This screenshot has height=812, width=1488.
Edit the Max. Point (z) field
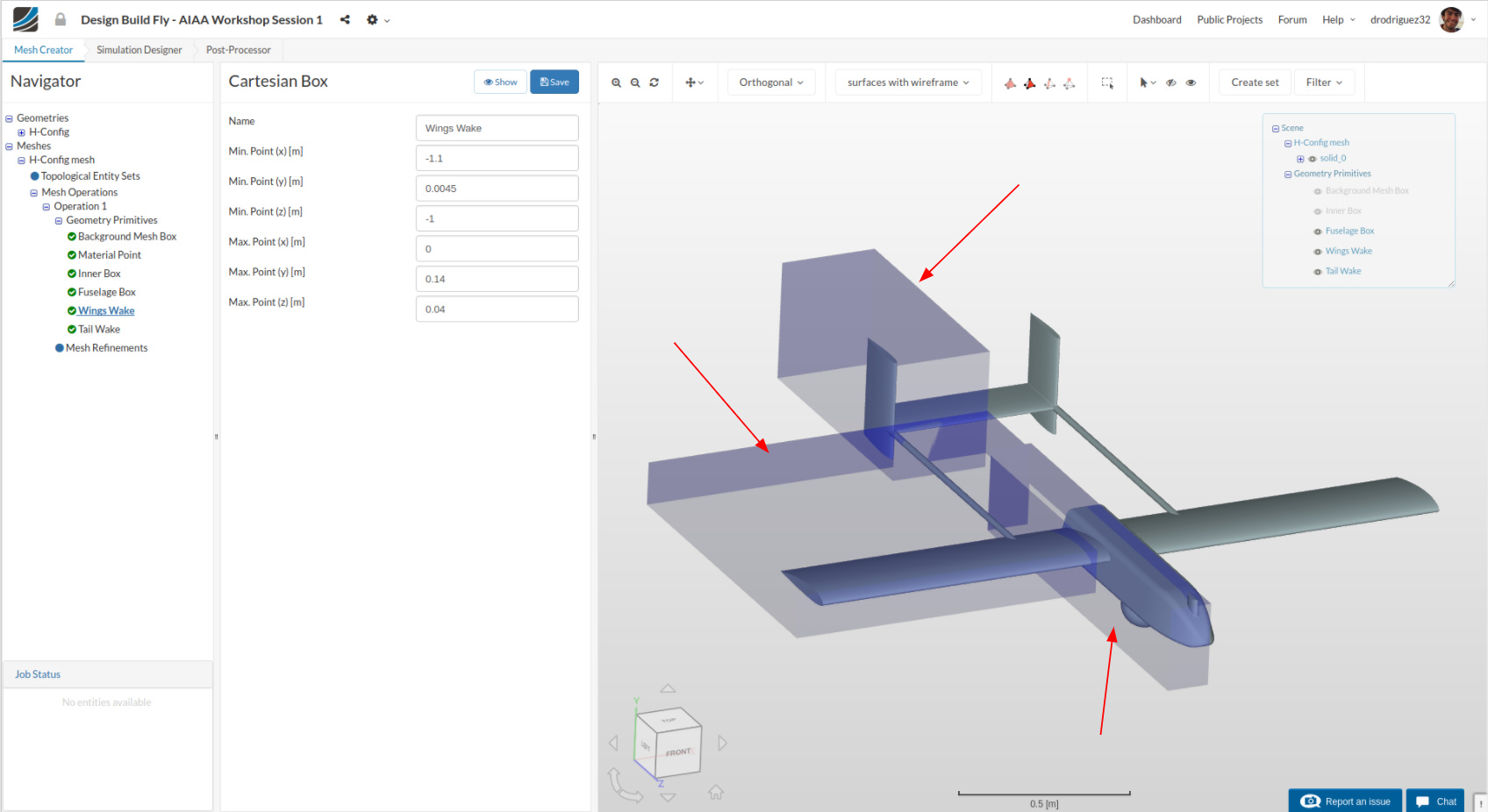pos(497,310)
